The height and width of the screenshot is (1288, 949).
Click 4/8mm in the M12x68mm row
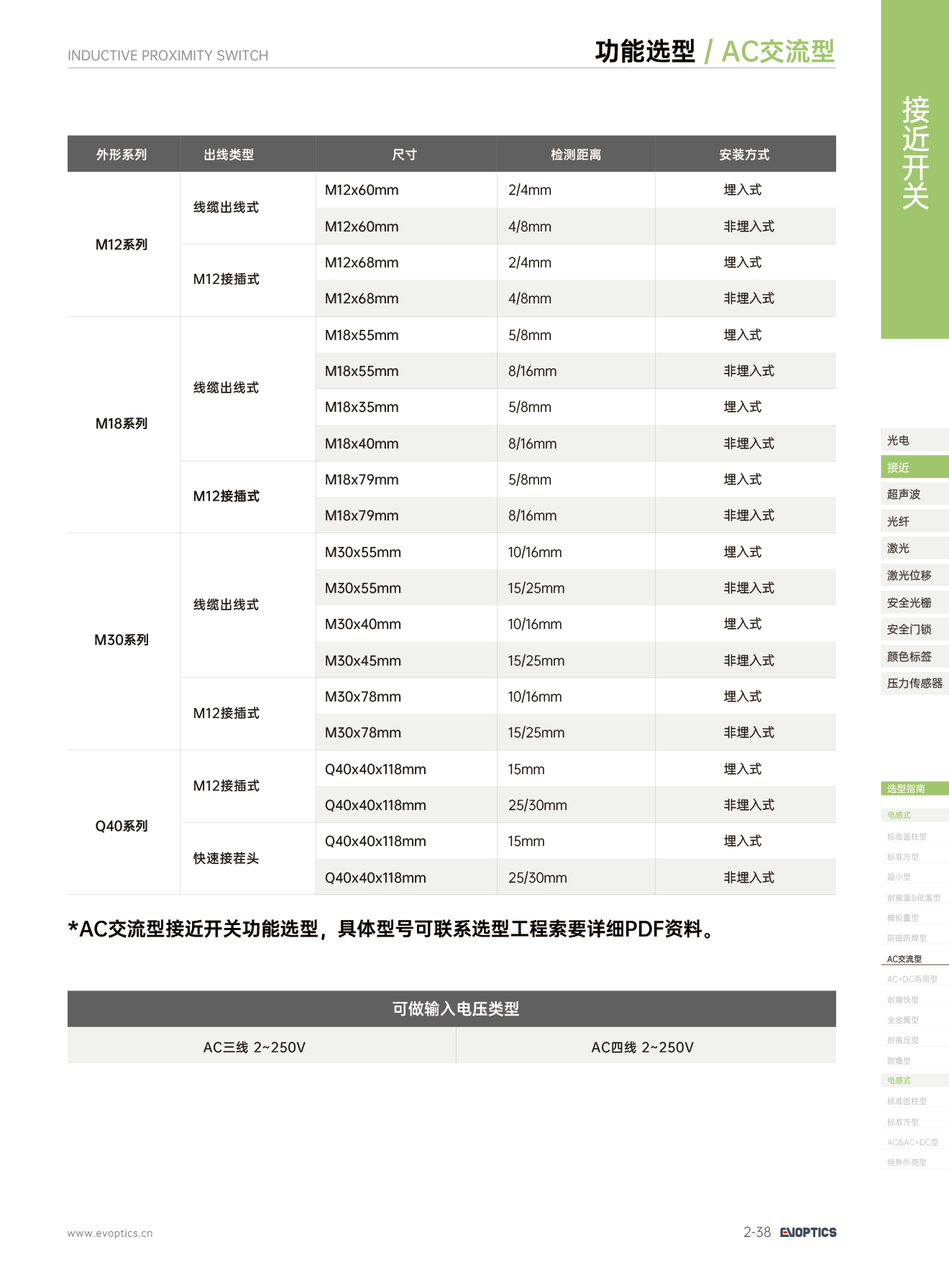(x=530, y=298)
